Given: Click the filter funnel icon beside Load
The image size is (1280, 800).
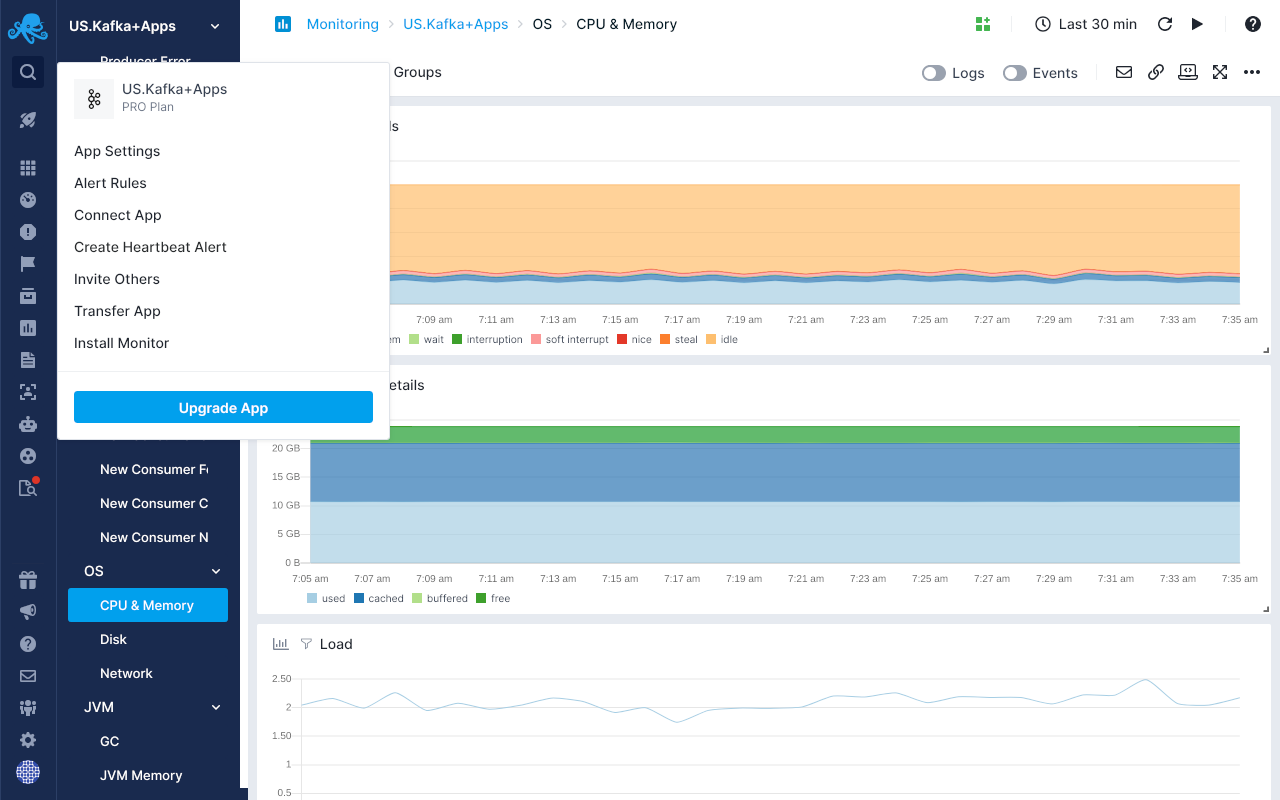Looking at the screenshot, I should pyautogui.click(x=307, y=644).
